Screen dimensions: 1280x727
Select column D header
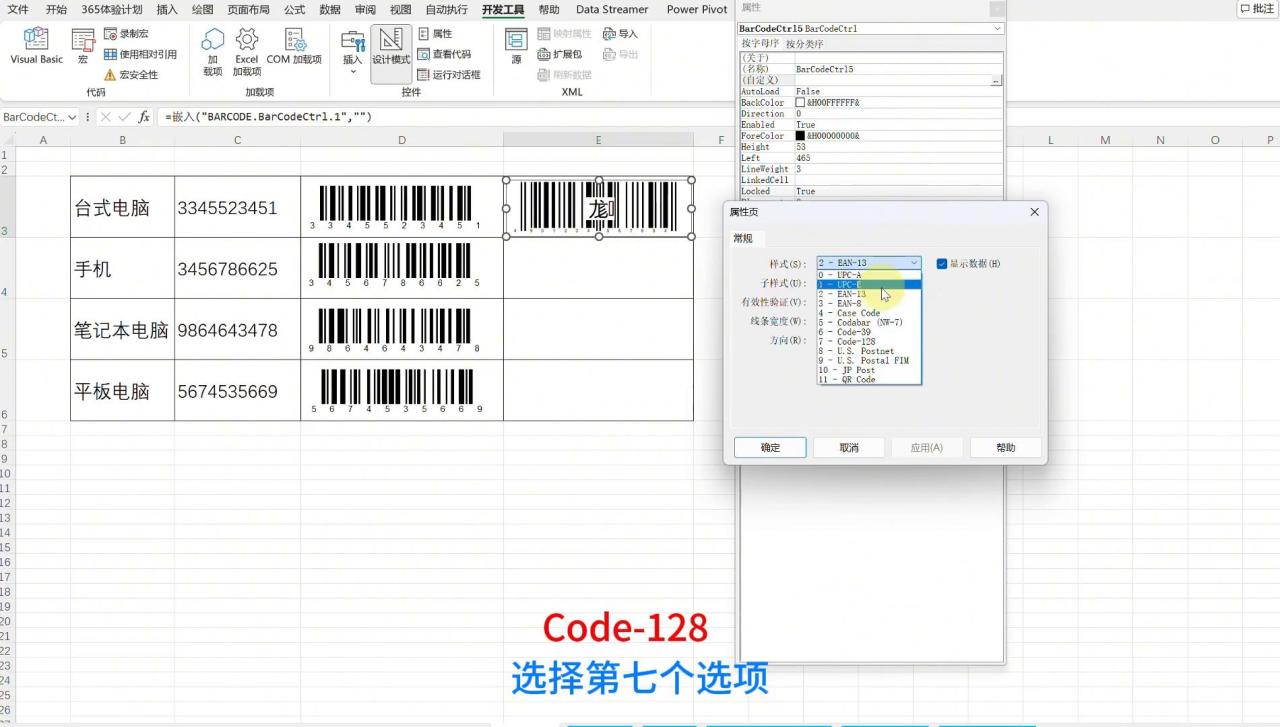[x=401, y=140]
